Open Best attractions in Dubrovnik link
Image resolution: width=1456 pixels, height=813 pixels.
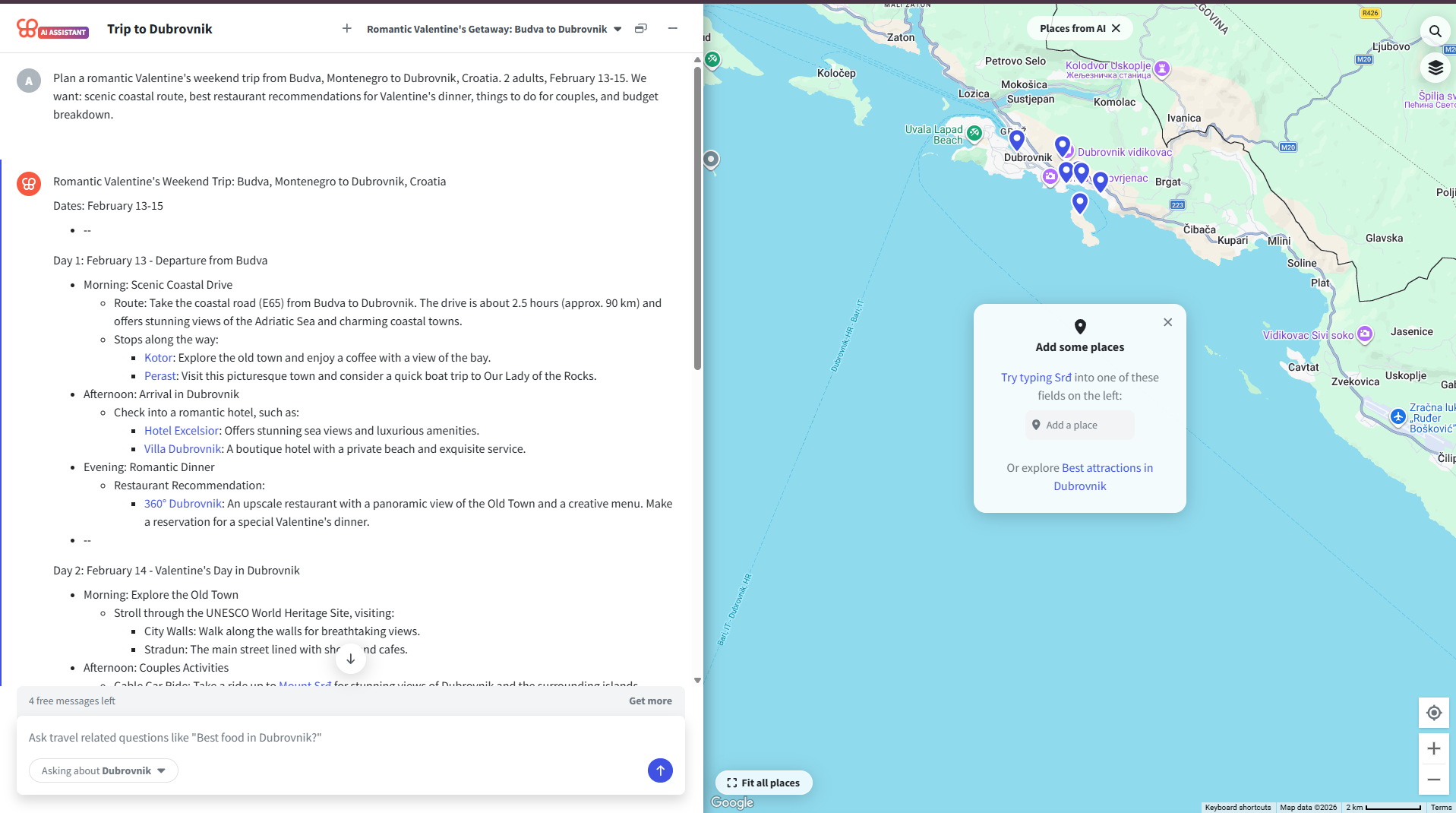click(x=1106, y=476)
